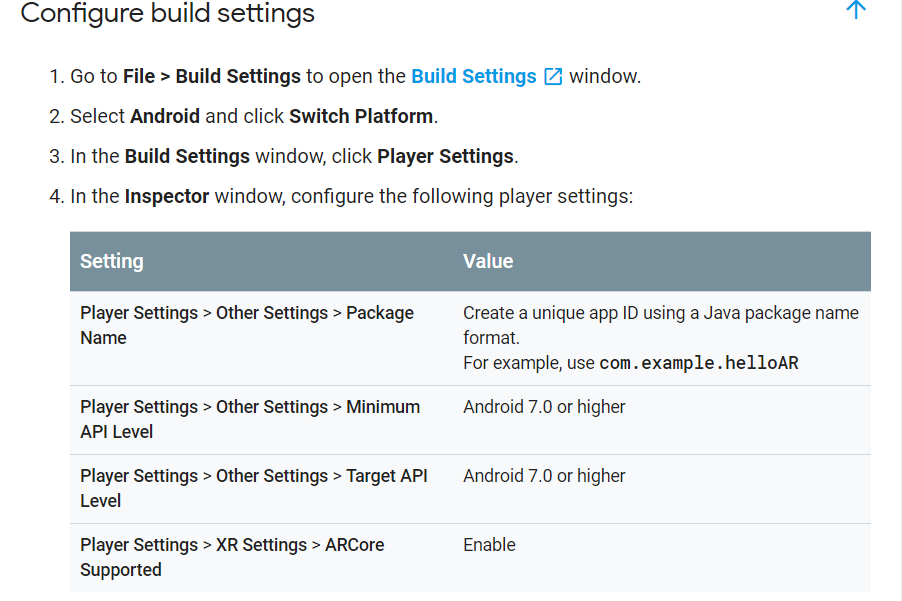The height and width of the screenshot is (601, 902).
Task: Select the com.example.helloAR code text
Action: 699,363
